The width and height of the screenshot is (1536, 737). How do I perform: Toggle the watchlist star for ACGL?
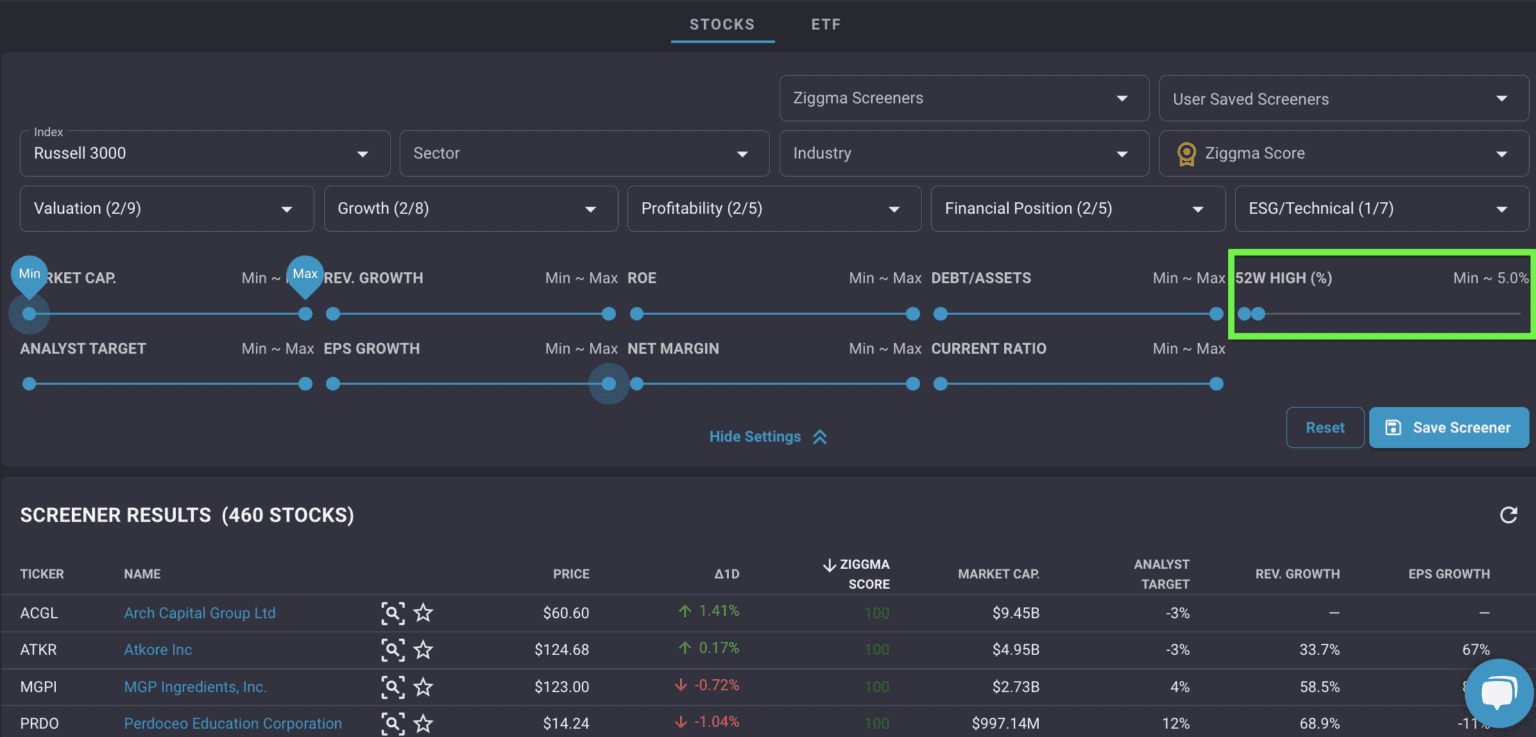423,613
